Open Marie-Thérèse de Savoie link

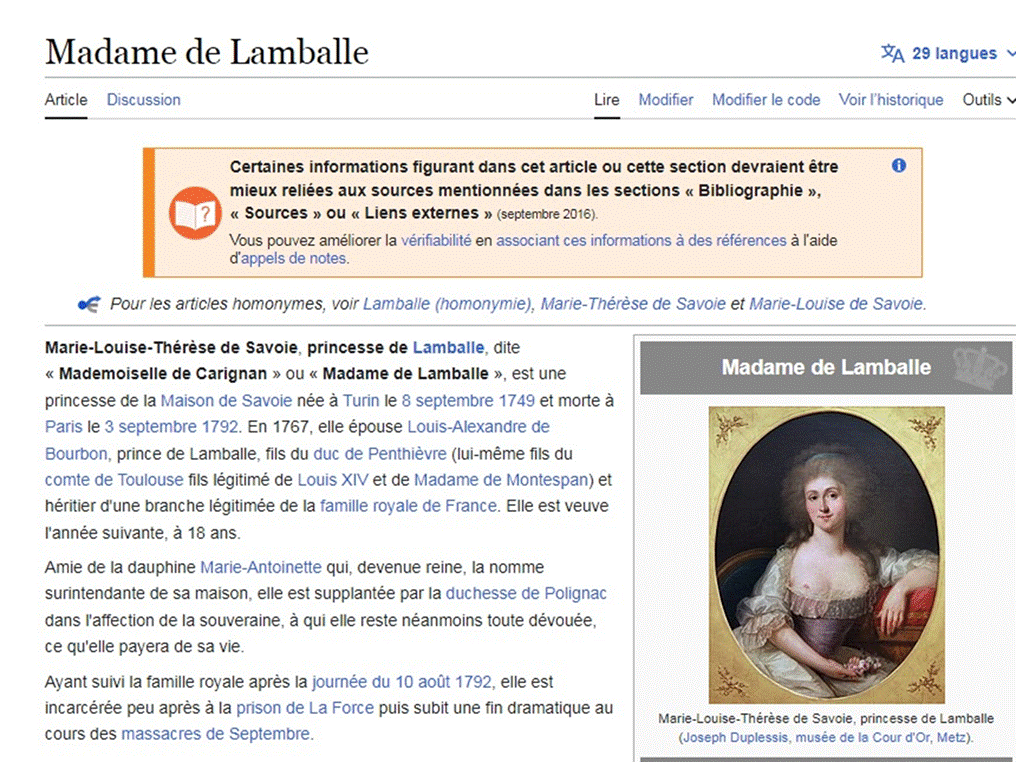[x=633, y=304]
